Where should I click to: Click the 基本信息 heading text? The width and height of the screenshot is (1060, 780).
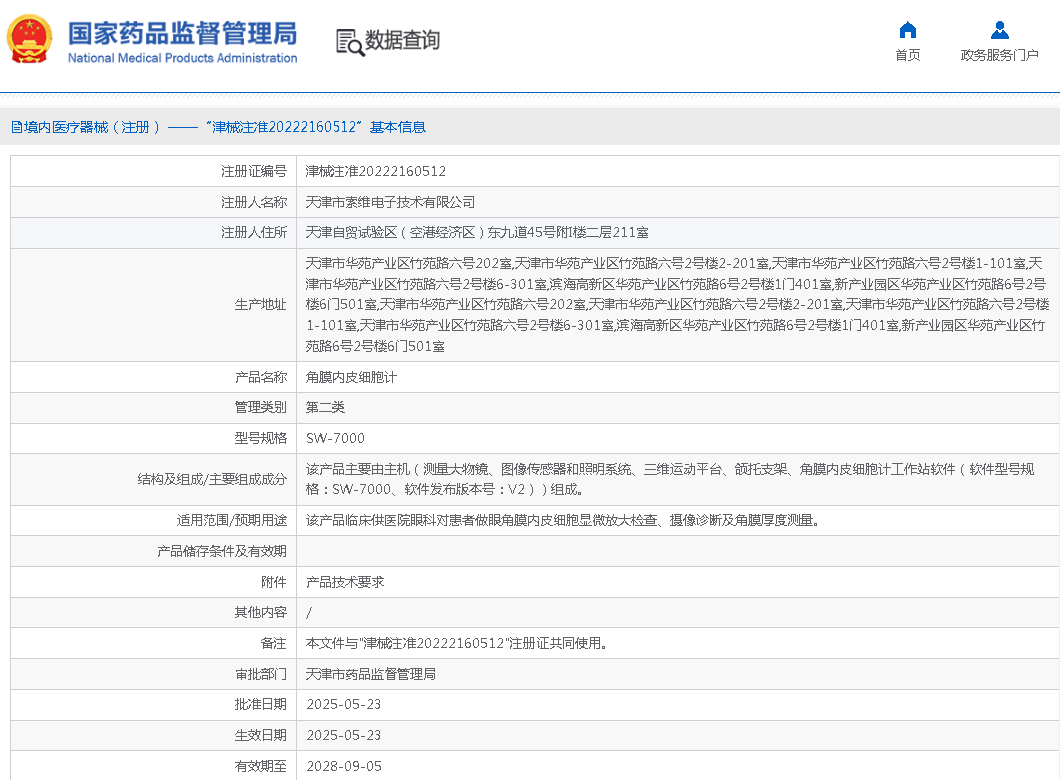pyautogui.click(x=398, y=127)
